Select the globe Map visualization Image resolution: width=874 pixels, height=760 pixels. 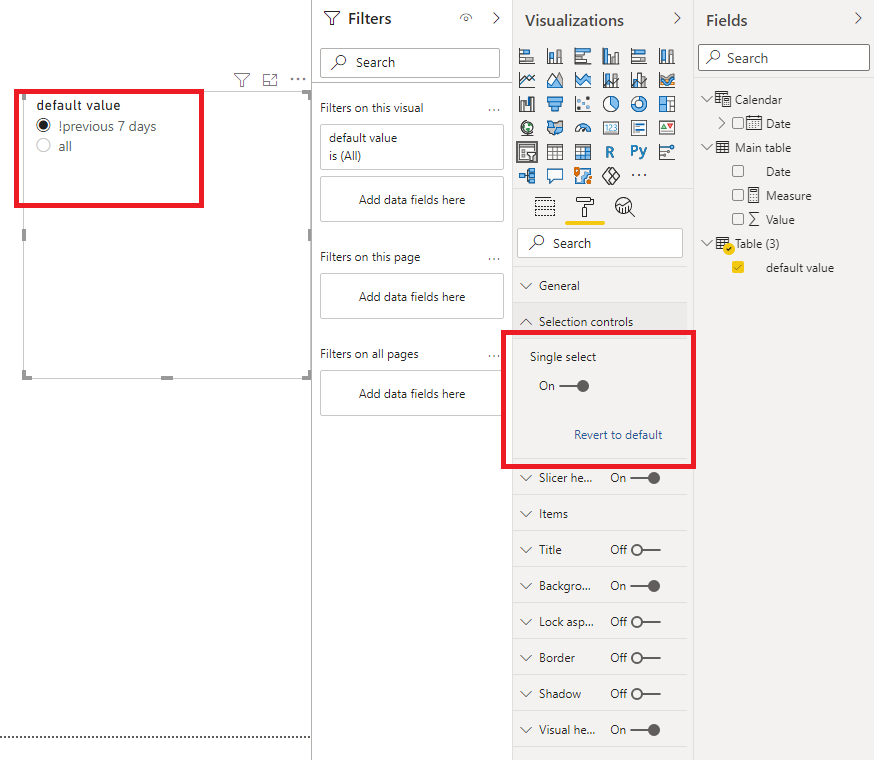(527, 128)
